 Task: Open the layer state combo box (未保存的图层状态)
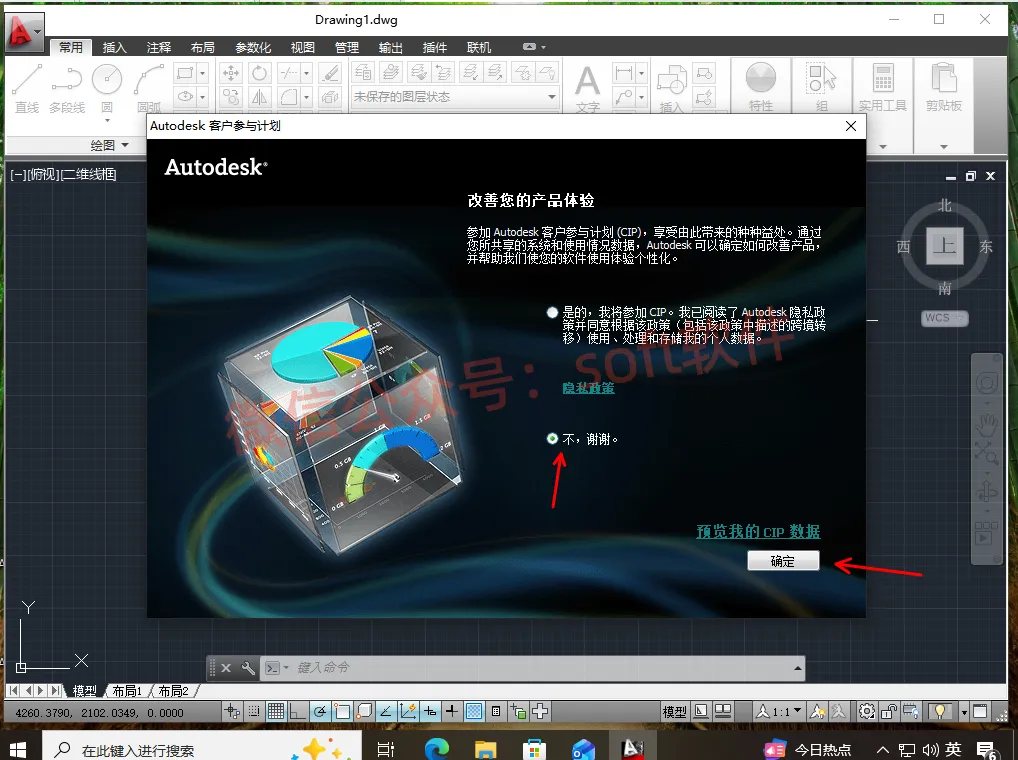454,97
